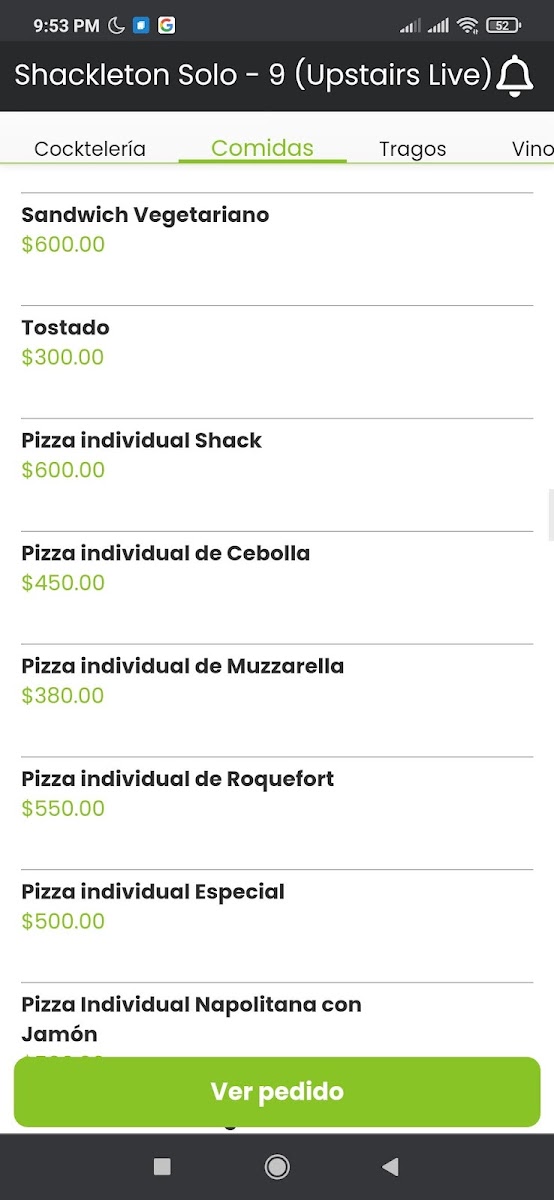
Task: Tap the moon do-not-disturb status icon
Action: pyautogui.click(x=117, y=26)
